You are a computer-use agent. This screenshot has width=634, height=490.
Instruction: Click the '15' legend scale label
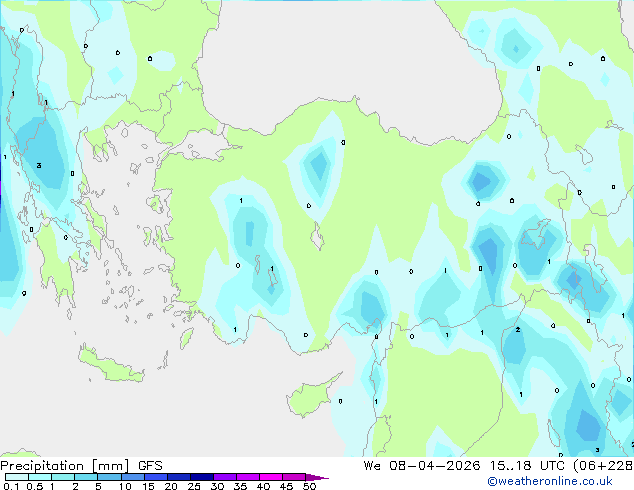pos(148,486)
